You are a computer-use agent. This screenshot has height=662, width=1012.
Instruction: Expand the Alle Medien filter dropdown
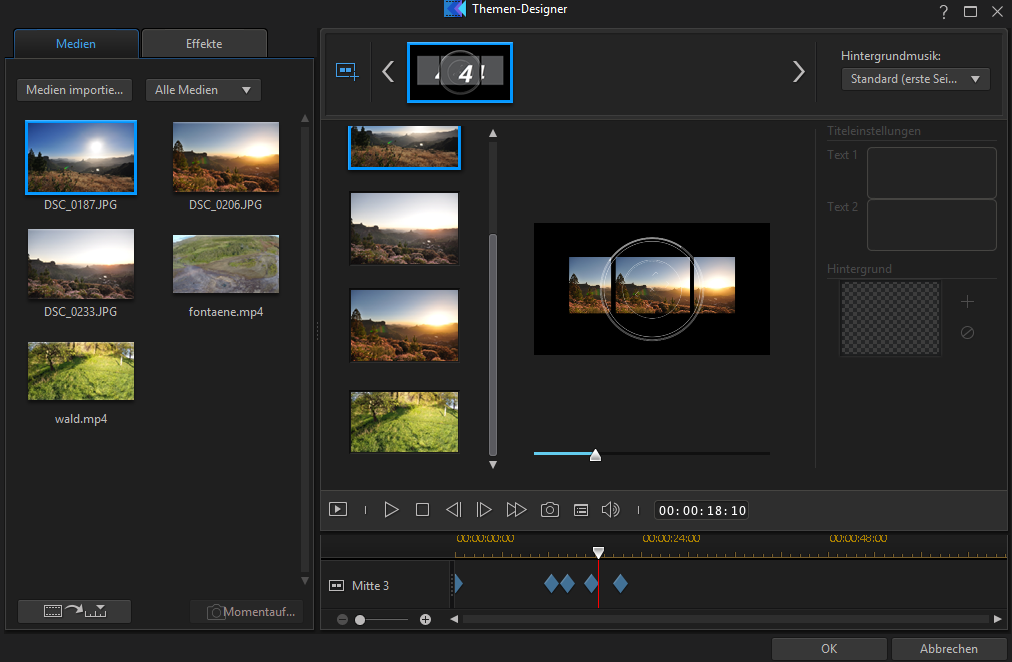click(x=203, y=90)
